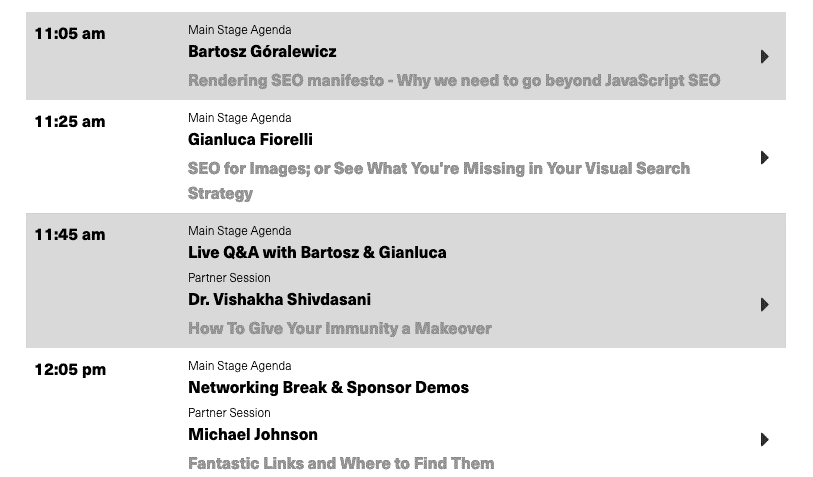Screen dimensions: 813x477
Task: Click Dr. Vishakha Shivdasani speaker name
Action: (280, 300)
